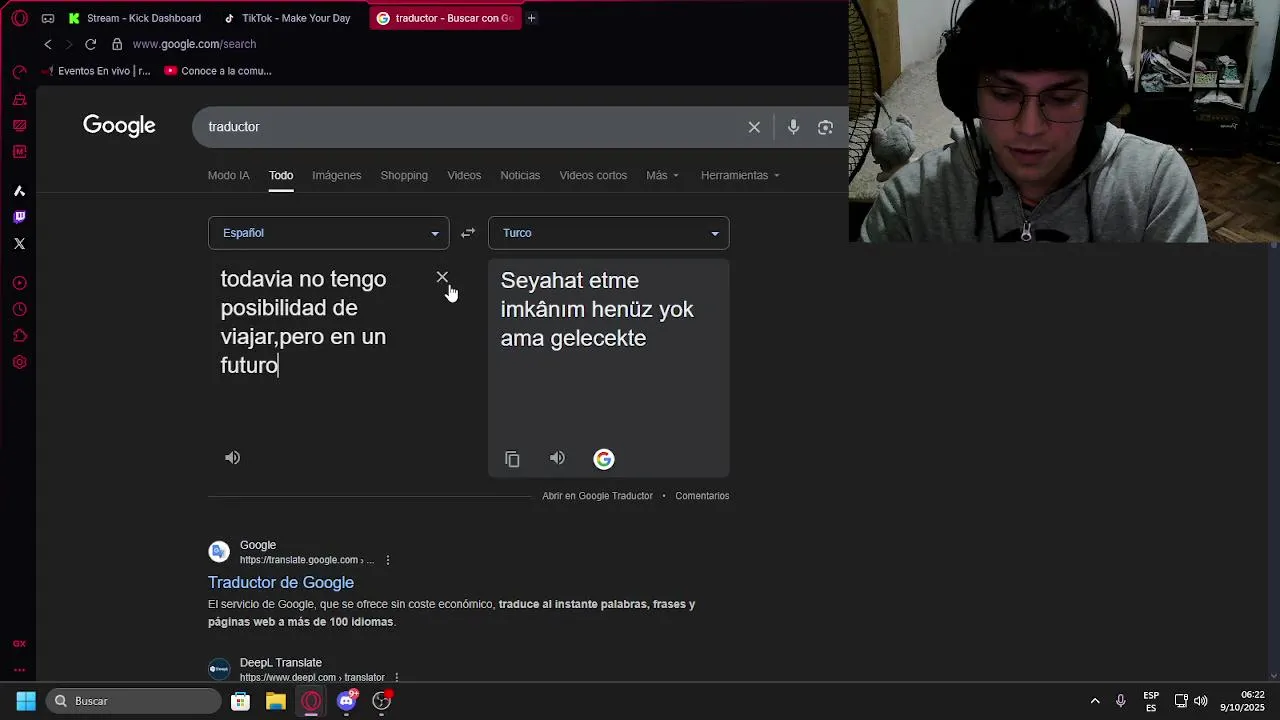Open sidebar Settings gear icon
The width and height of the screenshot is (1280, 720).
pos(19,362)
